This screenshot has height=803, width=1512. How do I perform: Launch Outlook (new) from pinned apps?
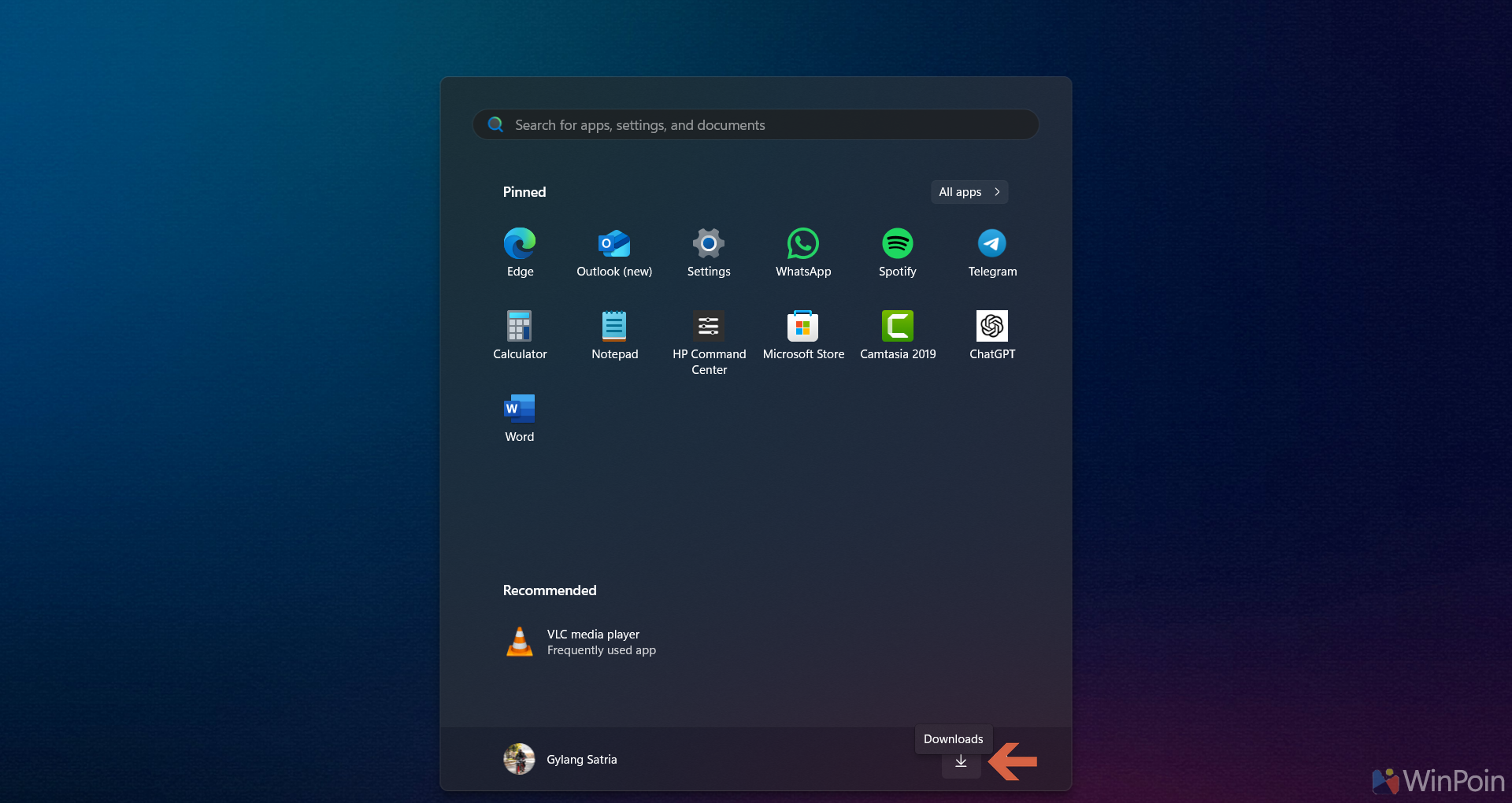coord(614,252)
